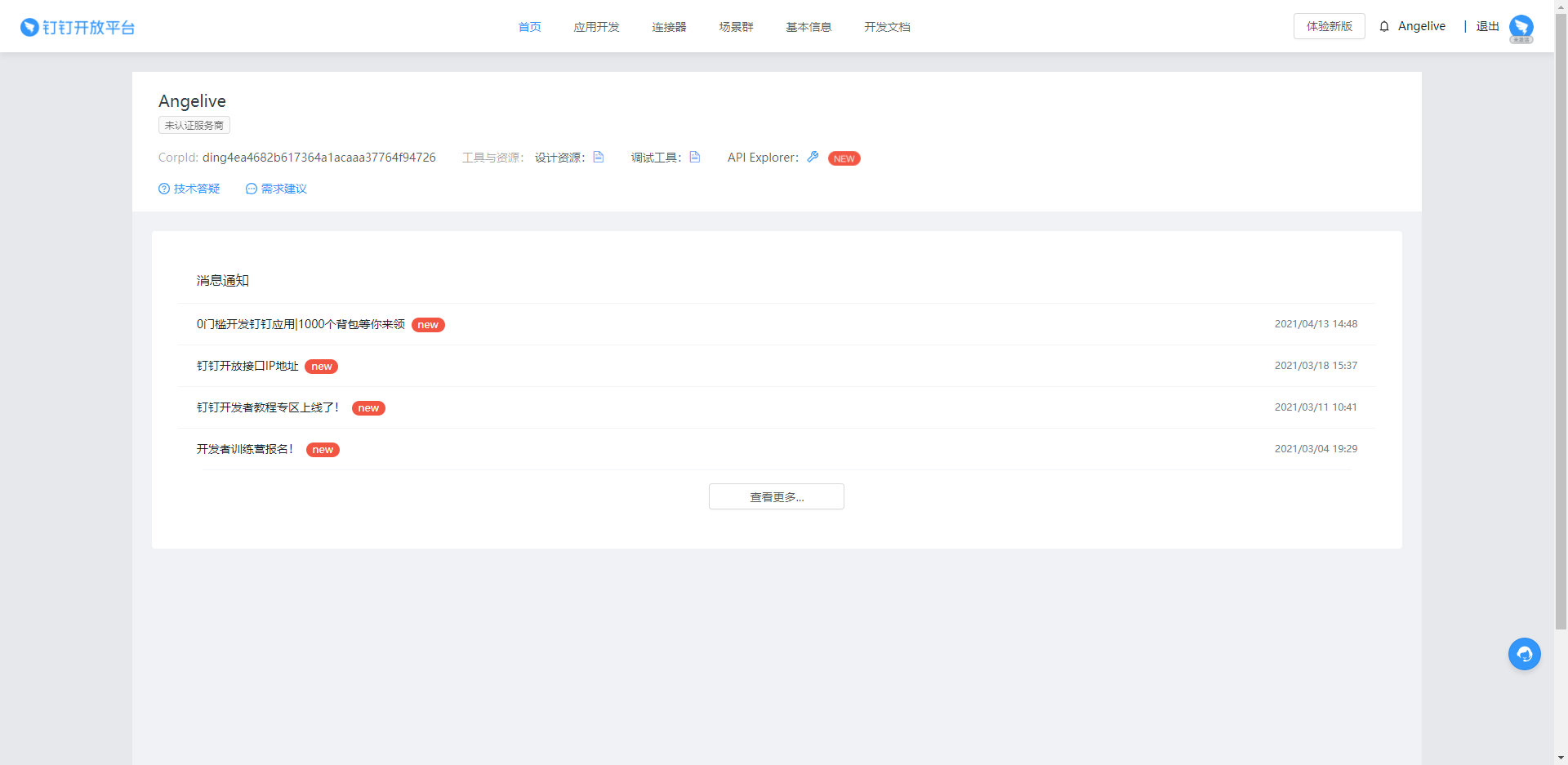Click the scrollbar down arrow
The height and width of the screenshot is (765, 1568).
1561,758
